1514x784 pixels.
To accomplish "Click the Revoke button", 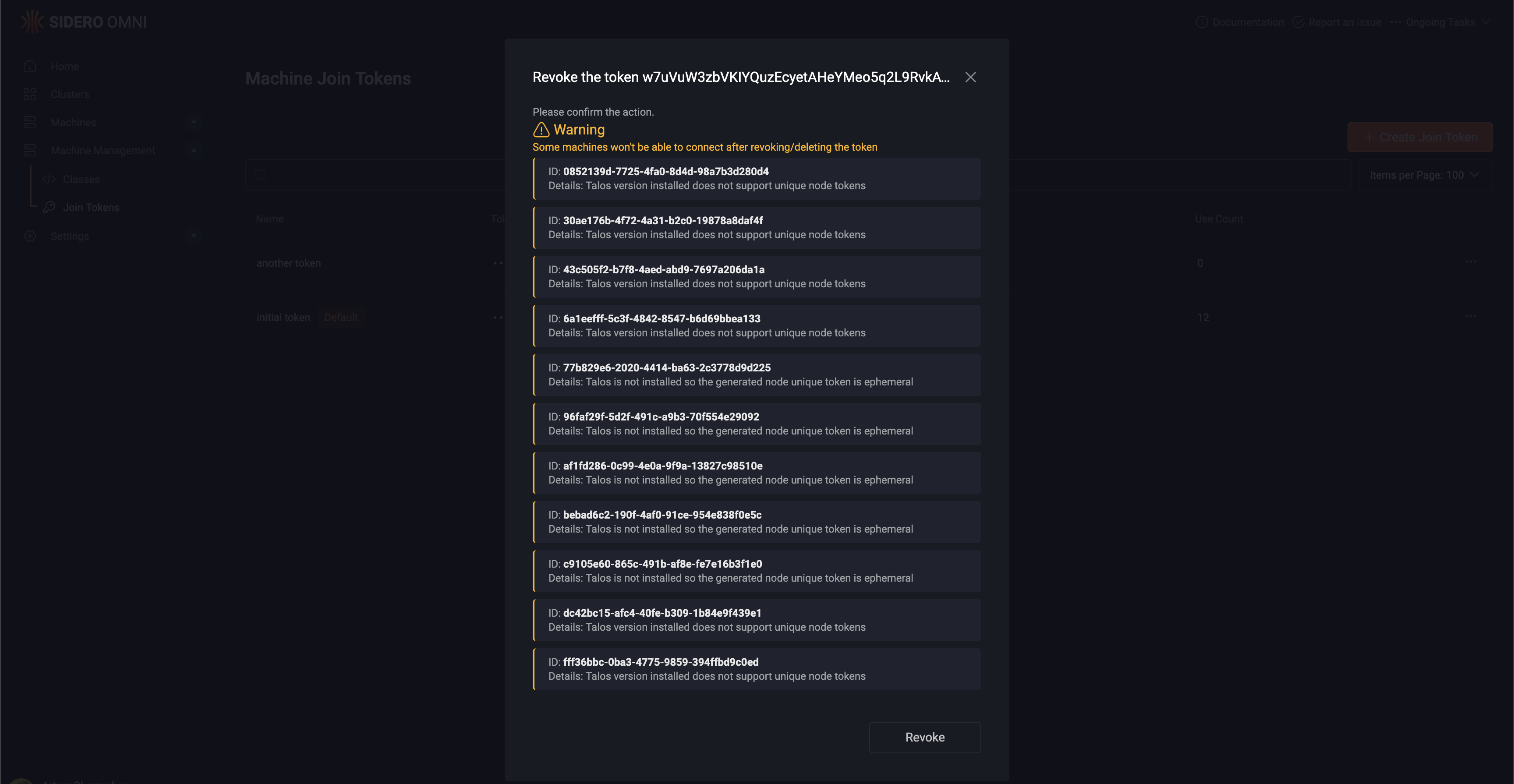I will coord(924,737).
